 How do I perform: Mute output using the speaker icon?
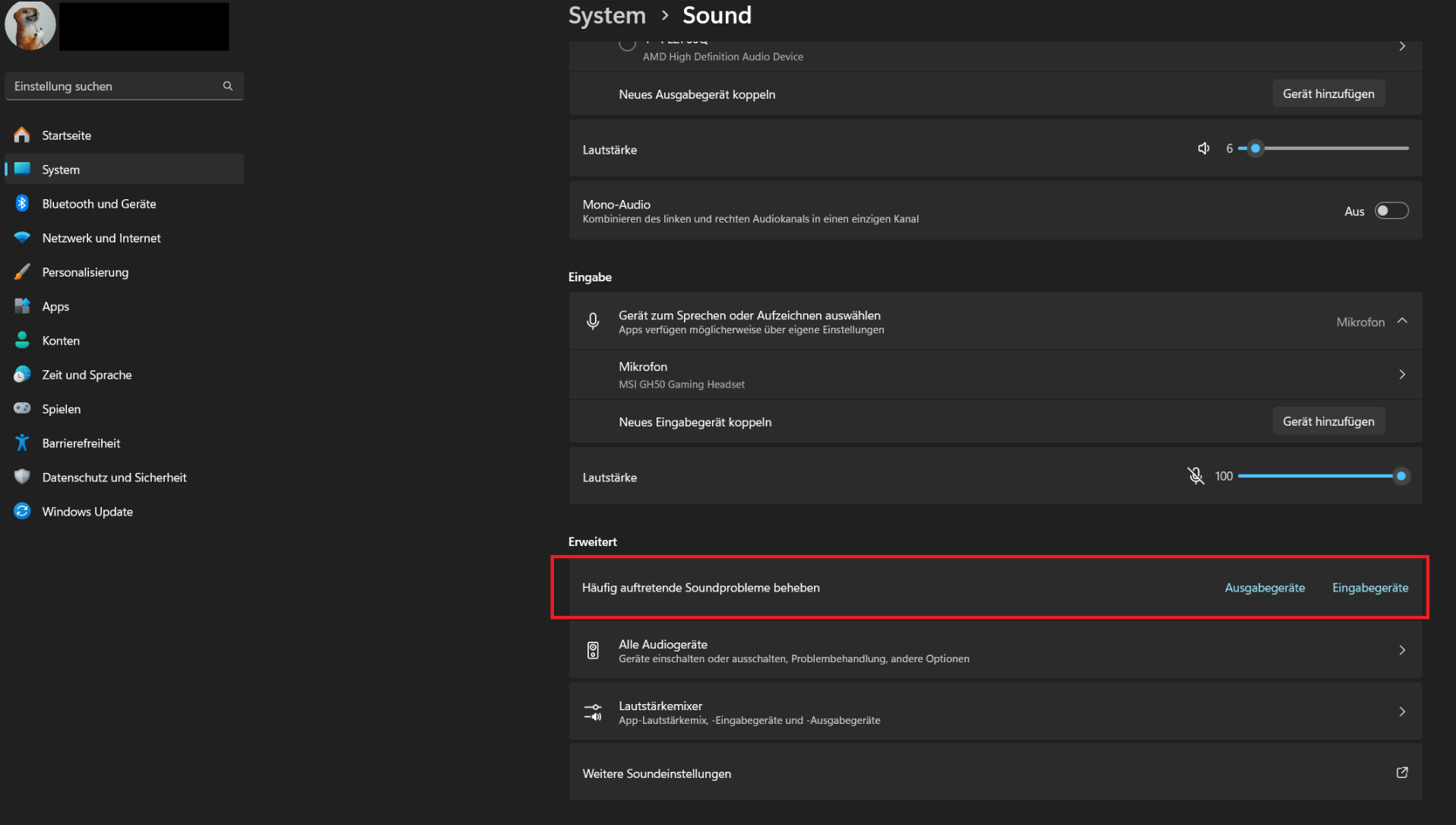[x=1204, y=148]
